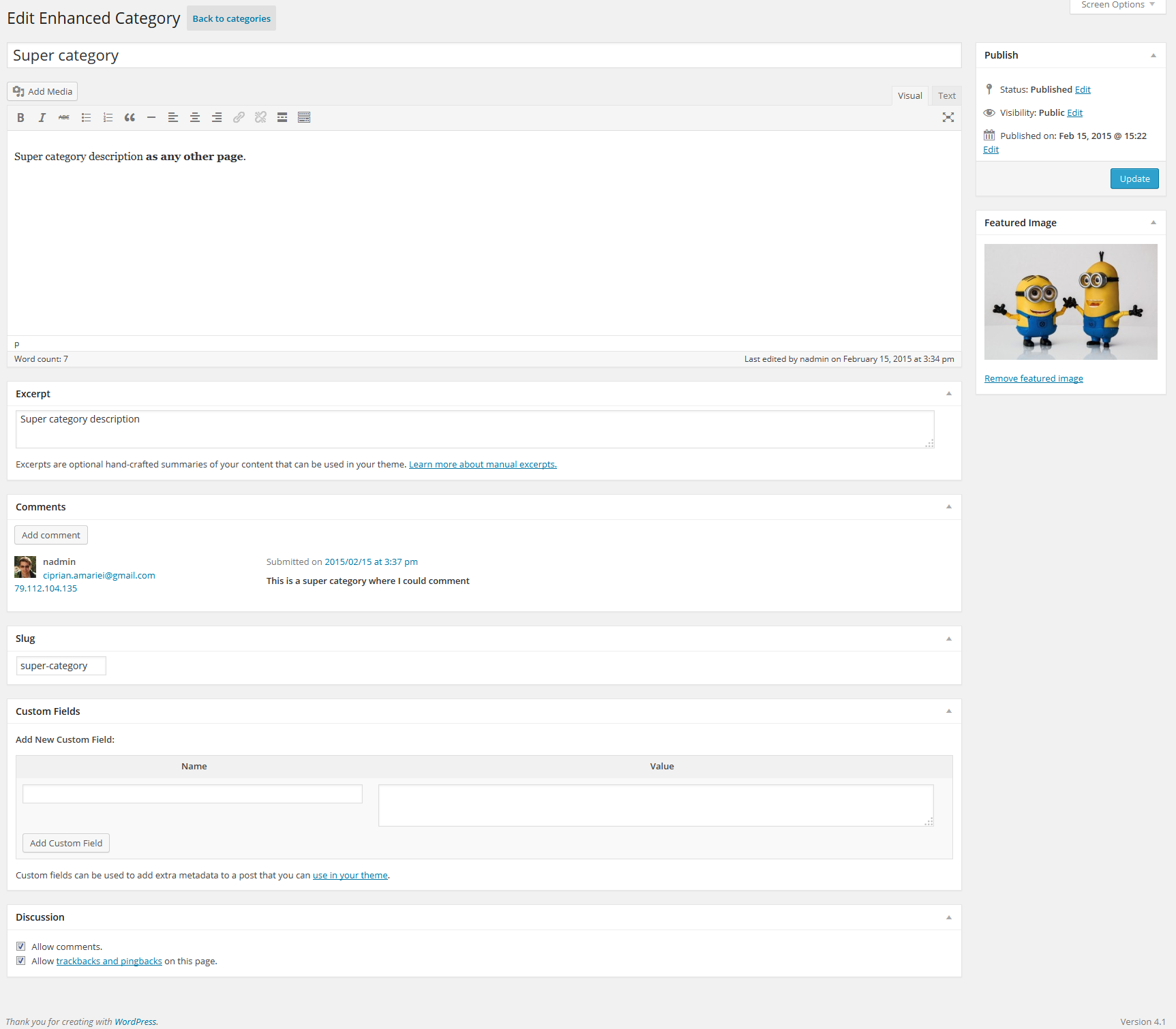
Task: Collapse the Custom Fields panel
Action: [x=948, y=711]
